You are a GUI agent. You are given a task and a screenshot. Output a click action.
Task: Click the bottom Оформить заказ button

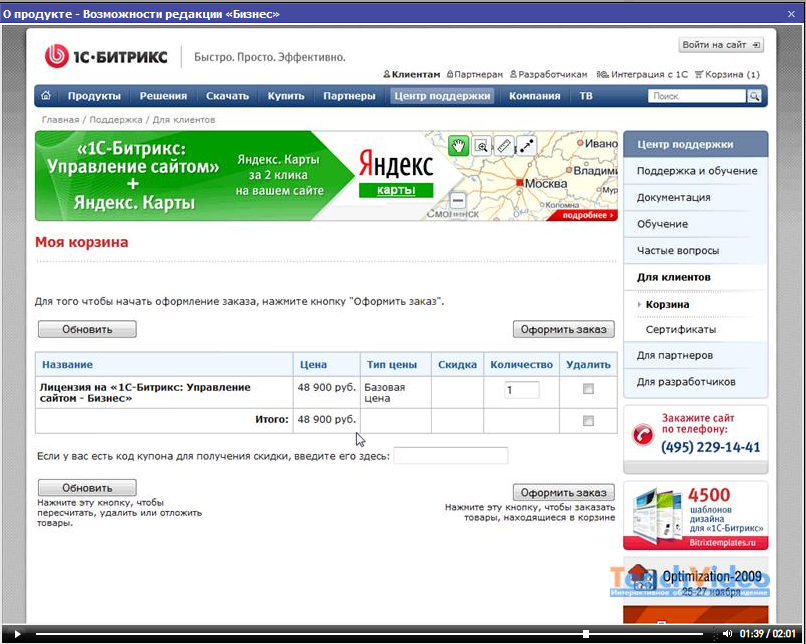tap(563, 492)
